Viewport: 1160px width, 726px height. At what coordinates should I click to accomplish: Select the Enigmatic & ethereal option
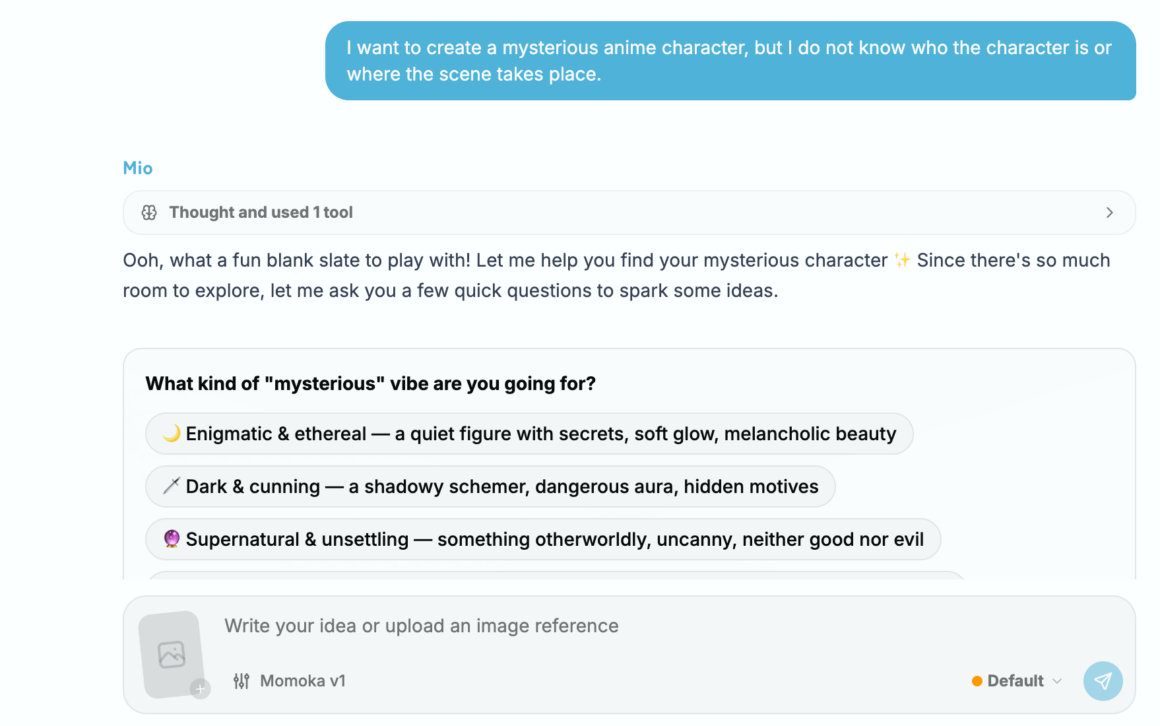click(x=529, y=434)
